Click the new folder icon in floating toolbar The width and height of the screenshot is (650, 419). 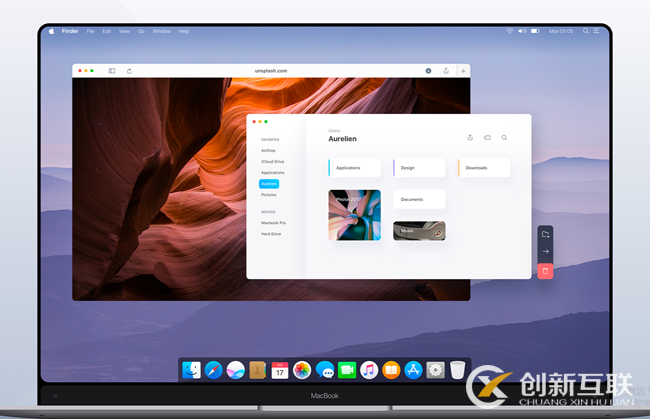pos(545,234)
